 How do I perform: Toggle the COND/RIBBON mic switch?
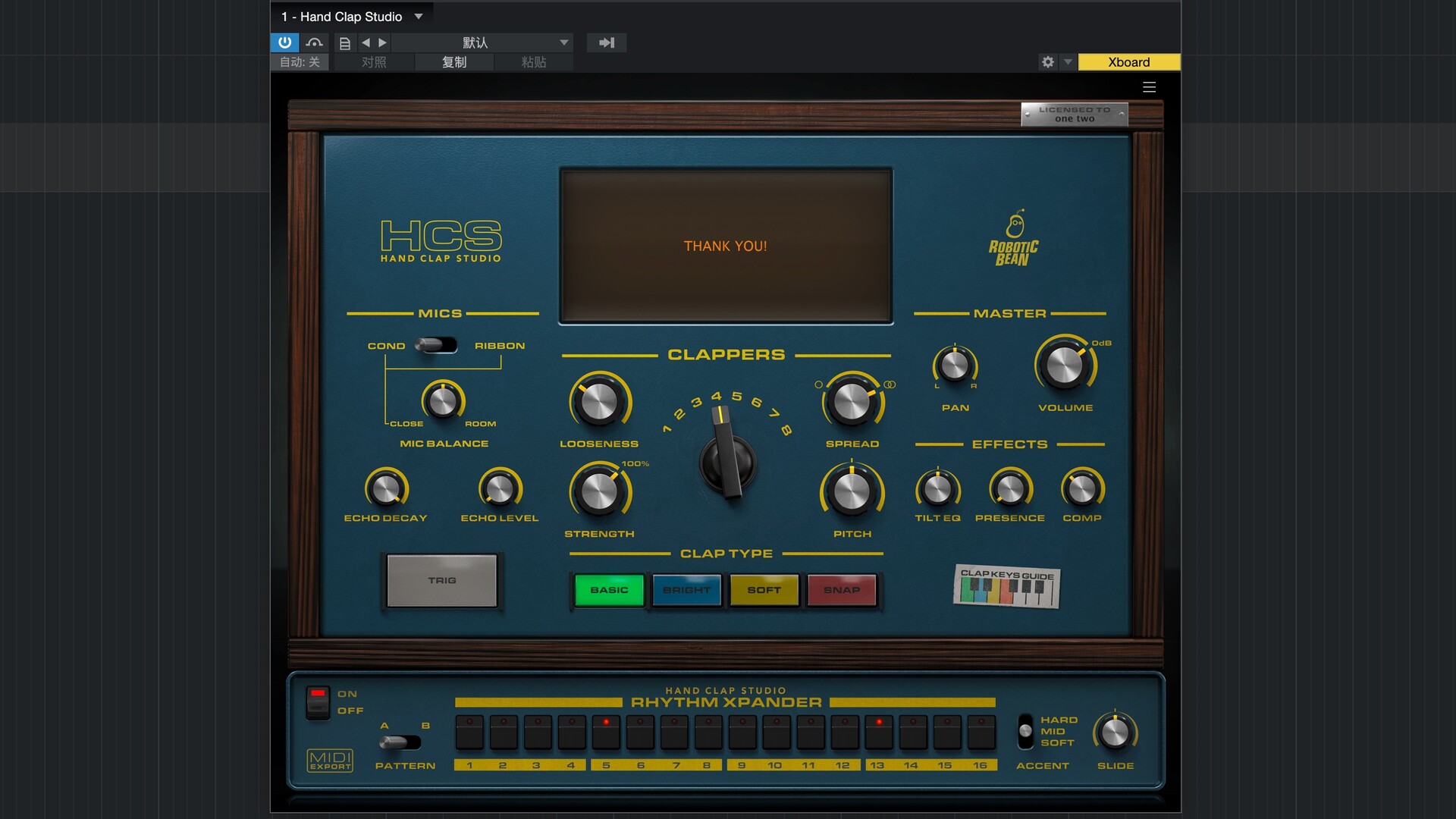[437, 345]
